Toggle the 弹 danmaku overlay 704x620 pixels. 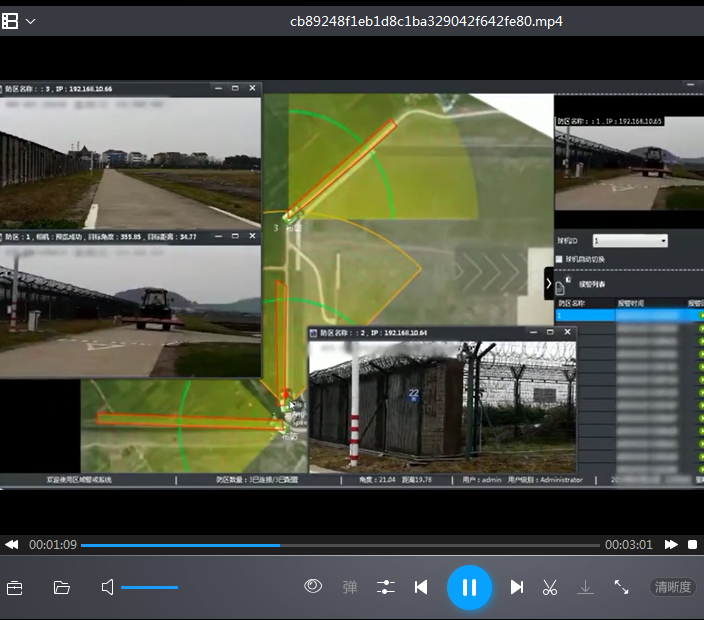349,587
